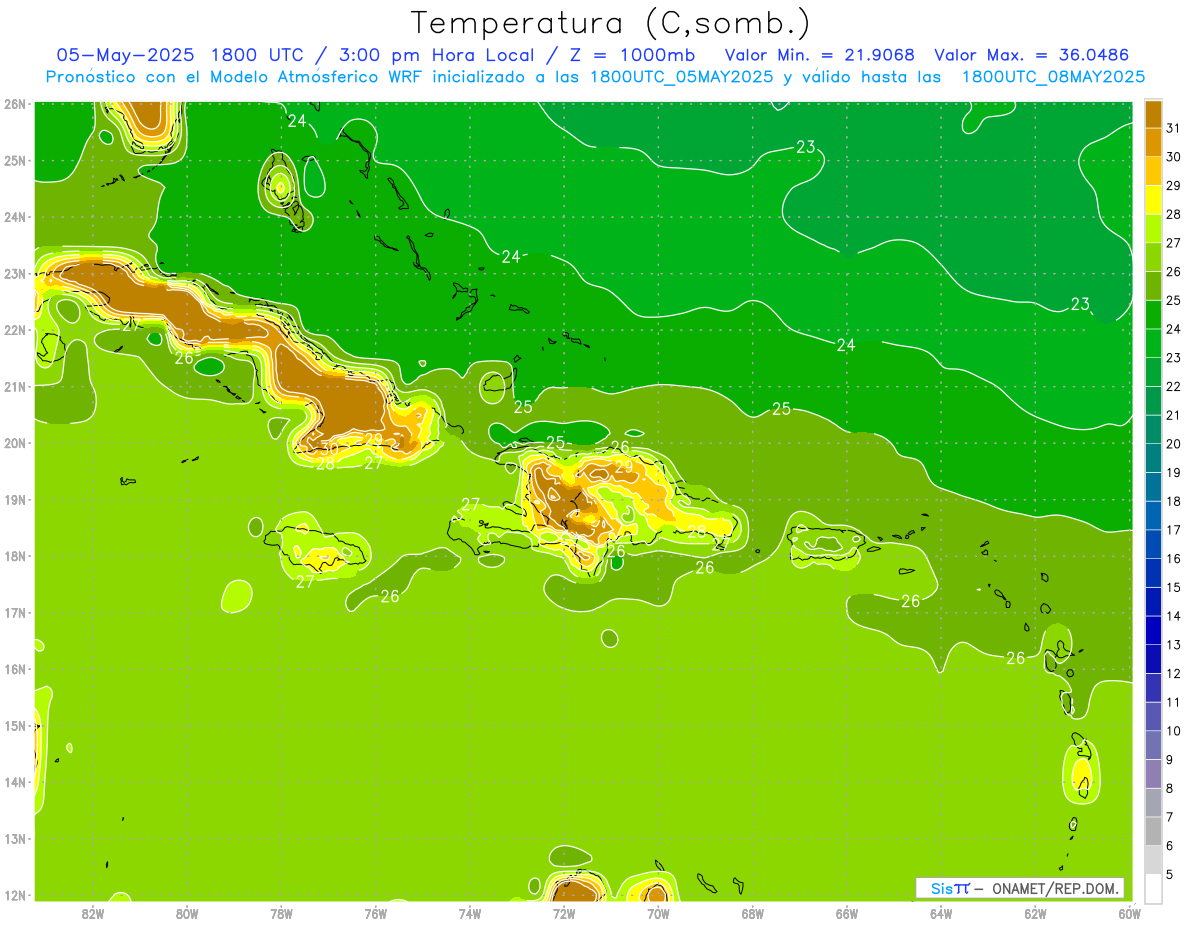Click the teal colorbar band between 19 and 20
Image resolution: width=1200 pixels, height=927 pixels.
(x=1153, y=458)
